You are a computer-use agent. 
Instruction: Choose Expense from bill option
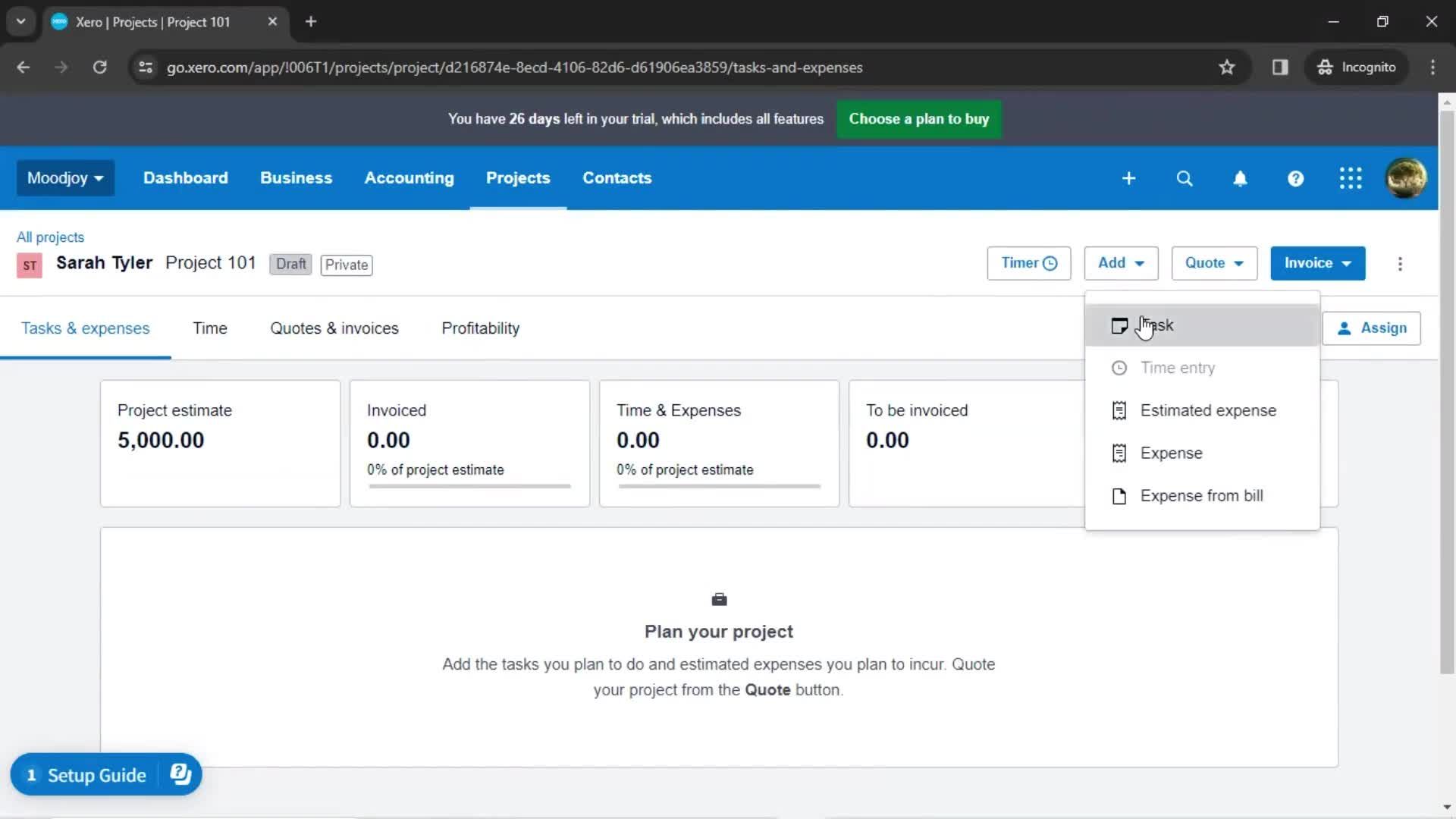1202,496
